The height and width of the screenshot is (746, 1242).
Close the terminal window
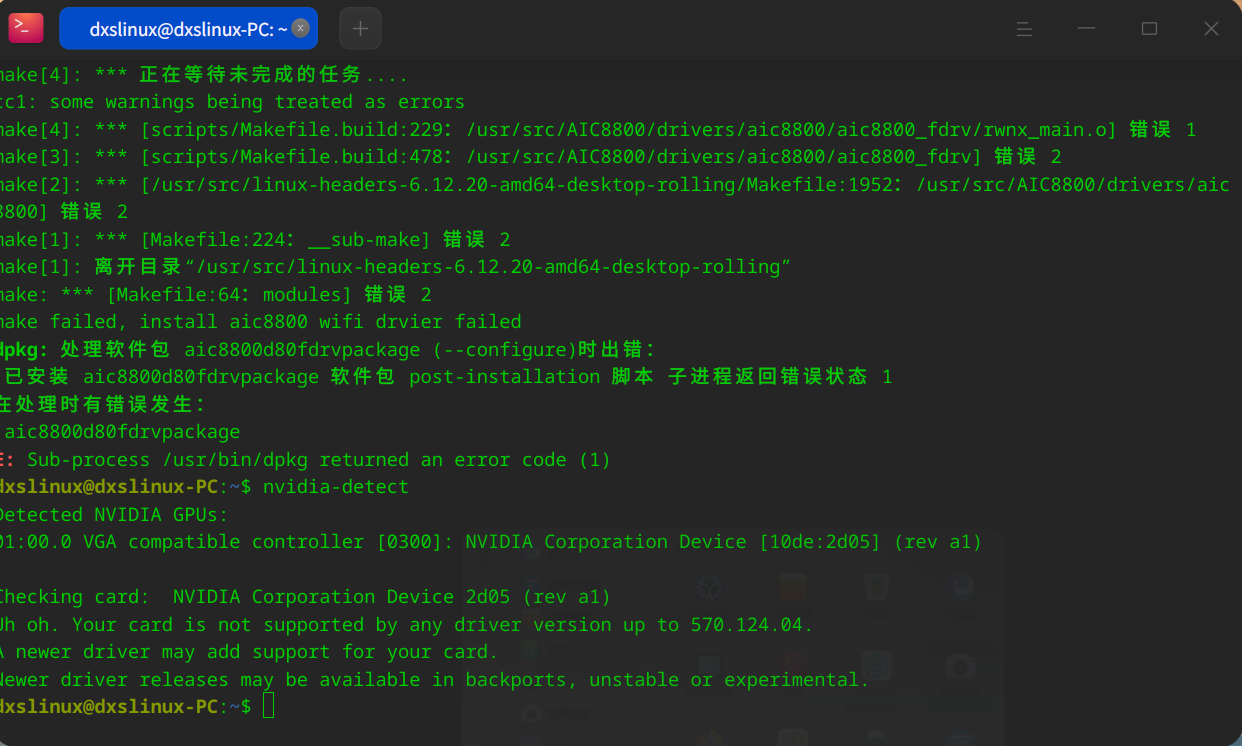pyautogui.click(x=1211, y=29)
